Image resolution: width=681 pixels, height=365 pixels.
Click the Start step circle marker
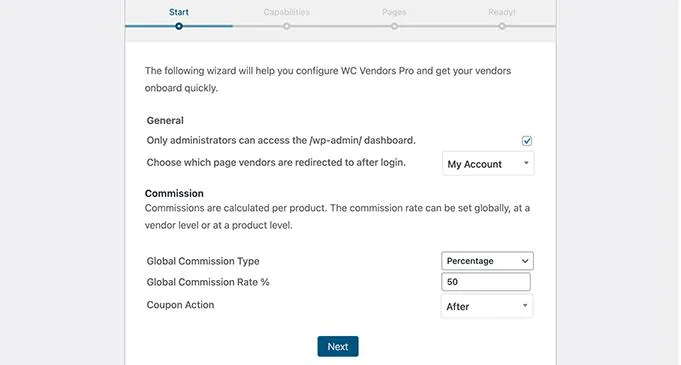click(179, 26)
